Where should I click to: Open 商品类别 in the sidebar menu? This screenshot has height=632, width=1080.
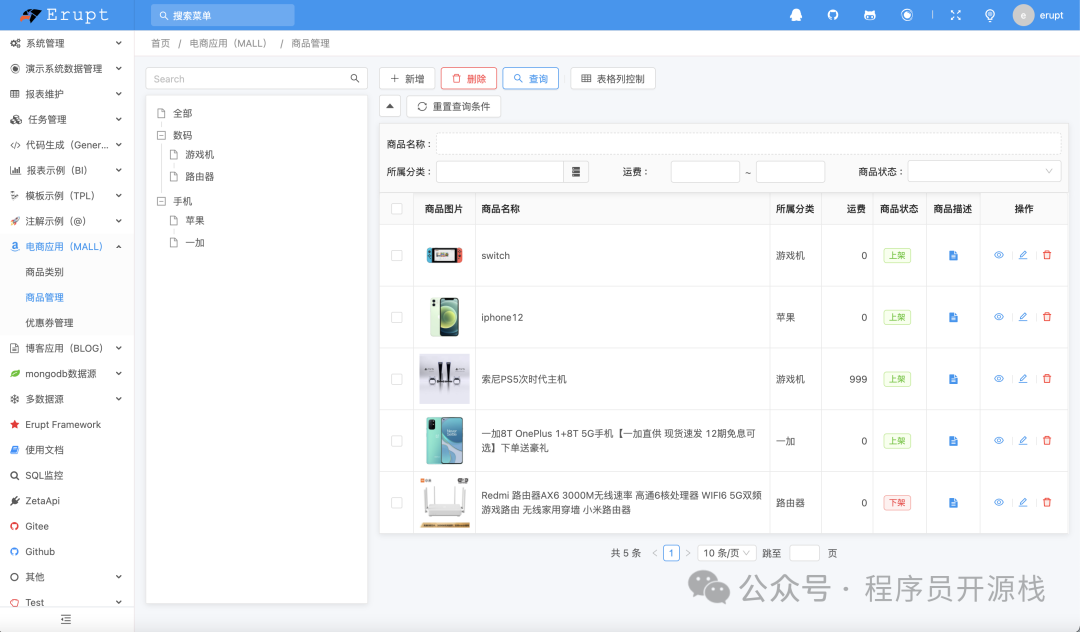pyautogui.click(x=45, y=272)
